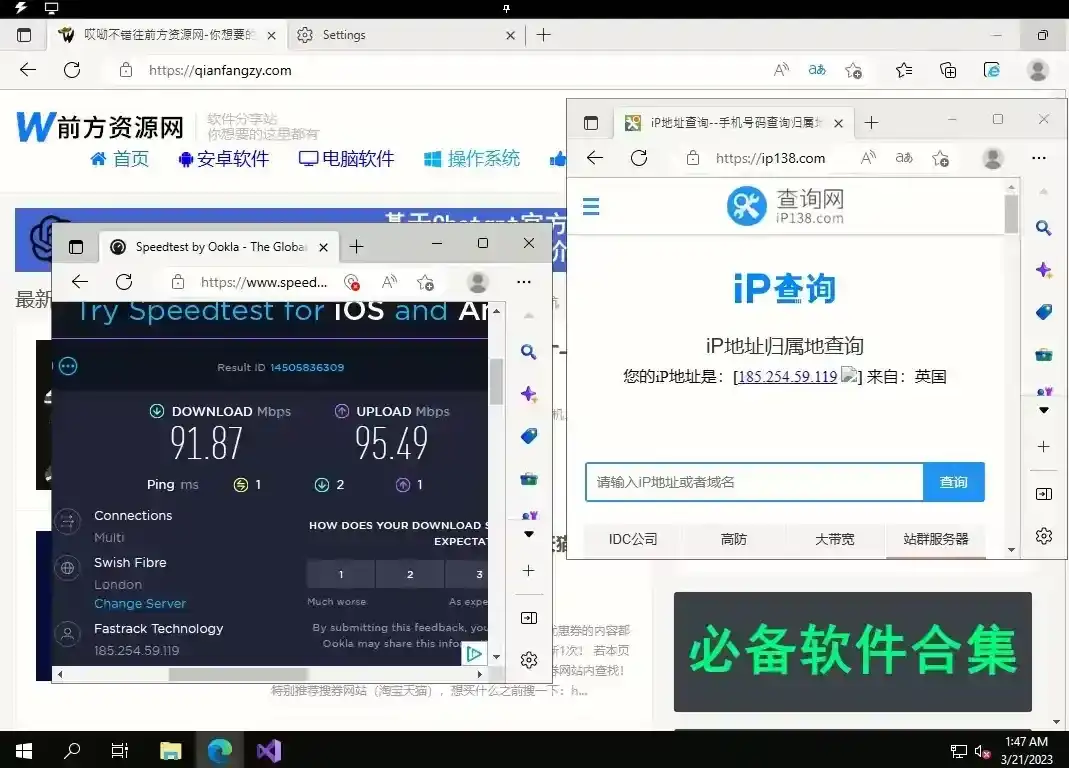Click Result ID 14505836309 link
The image size is (1069, 768).
point(307,367)
